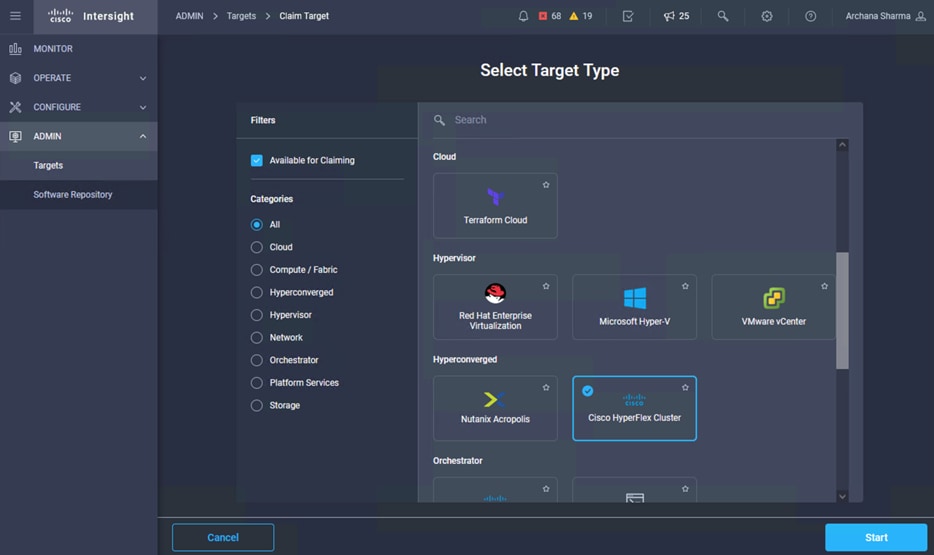Open the Archana Sharma user profile
The height and width of the screenshot is (555, 934).
886,16
